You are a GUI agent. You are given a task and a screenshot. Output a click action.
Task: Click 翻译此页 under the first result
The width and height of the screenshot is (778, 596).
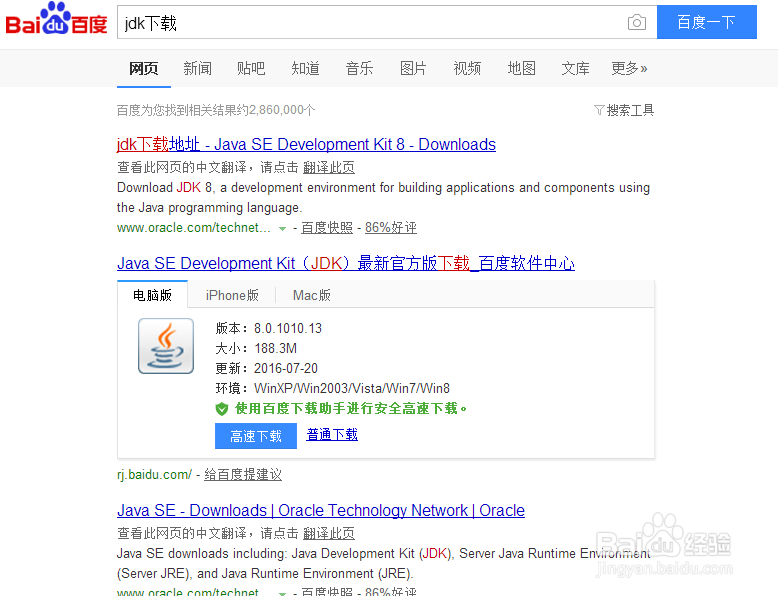pos(328,168)
